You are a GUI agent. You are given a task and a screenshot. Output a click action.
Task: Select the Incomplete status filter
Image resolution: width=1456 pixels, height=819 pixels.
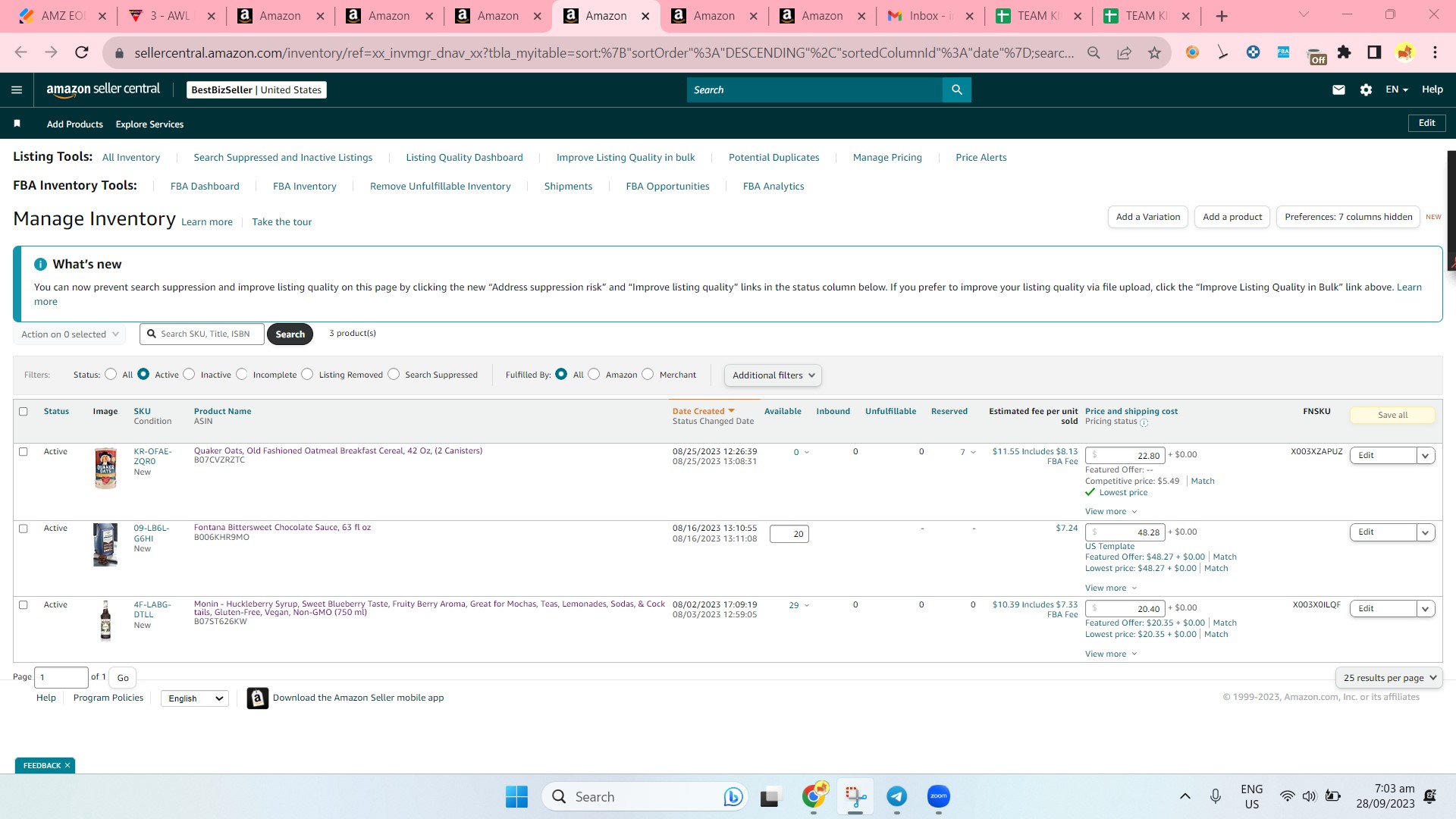point(241,374)
